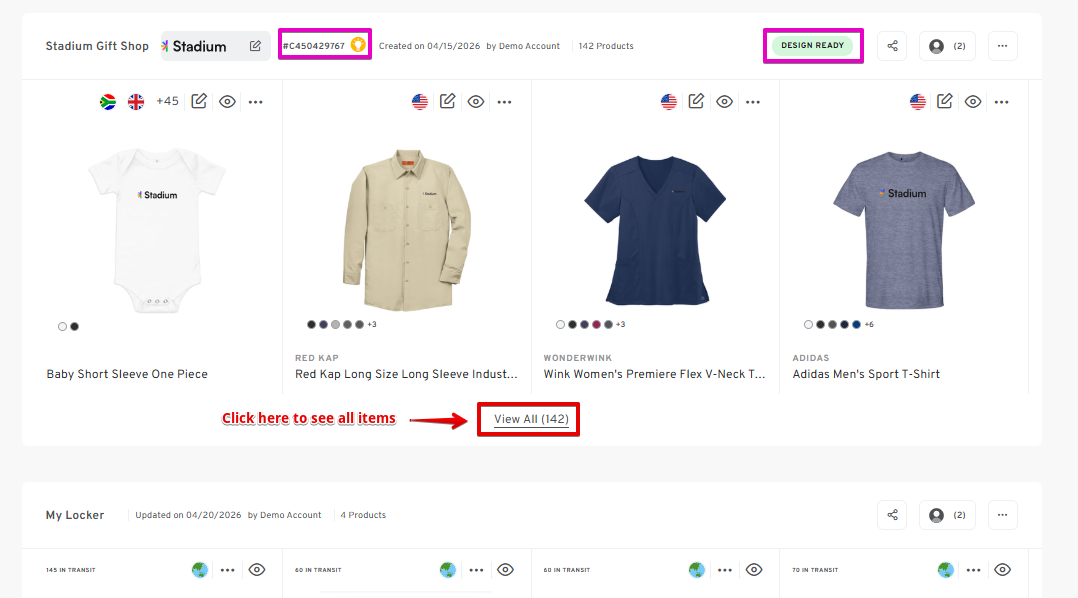Screen dimensions: 1078x598
Task: Expand the +45 additional countries indicator
Action: point(167,101)
